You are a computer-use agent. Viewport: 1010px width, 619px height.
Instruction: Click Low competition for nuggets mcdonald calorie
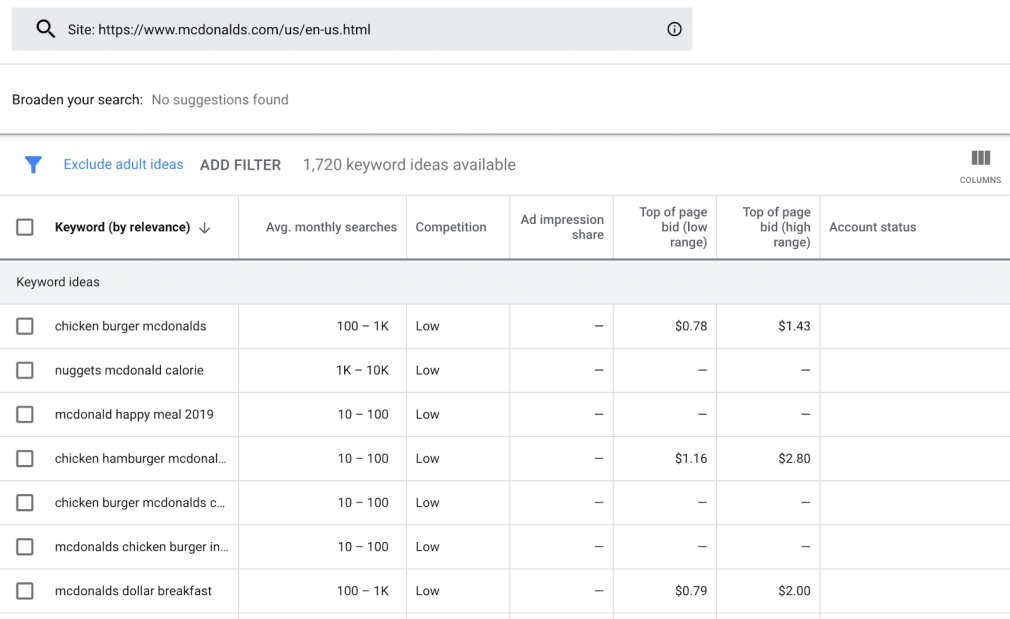point(427,370)
